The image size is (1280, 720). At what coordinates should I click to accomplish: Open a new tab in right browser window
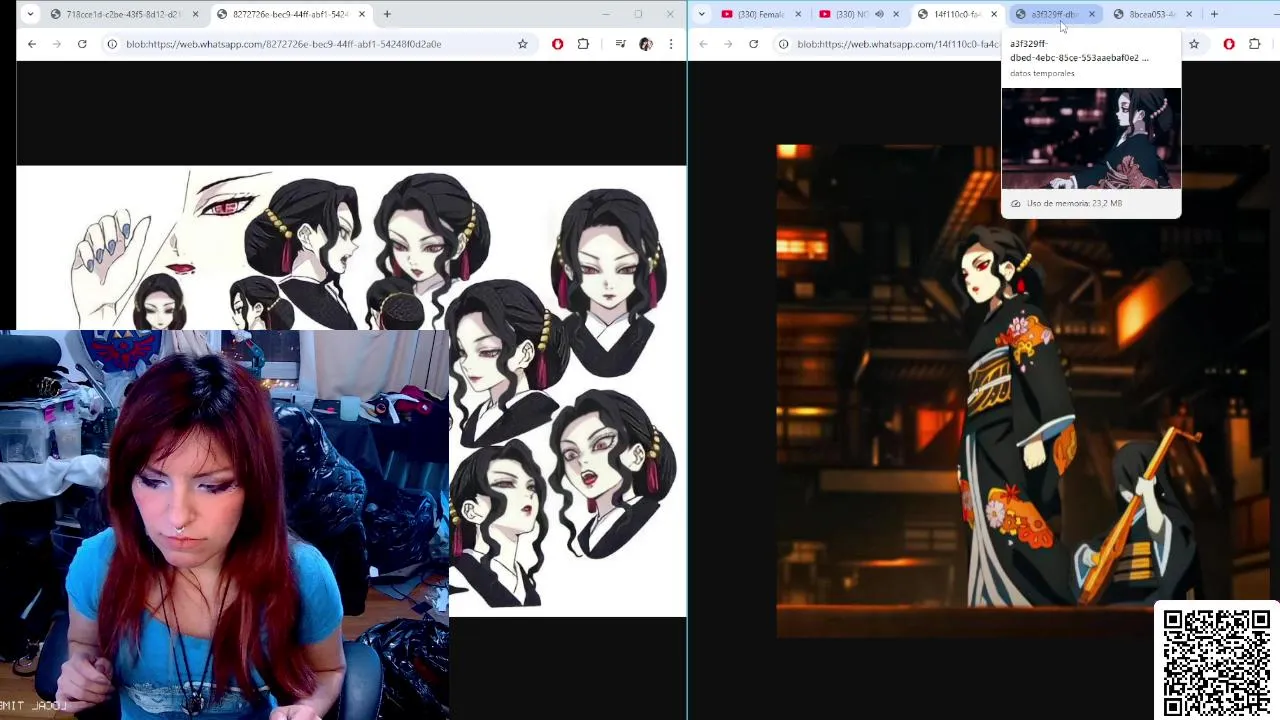[x=1214, y=14]
